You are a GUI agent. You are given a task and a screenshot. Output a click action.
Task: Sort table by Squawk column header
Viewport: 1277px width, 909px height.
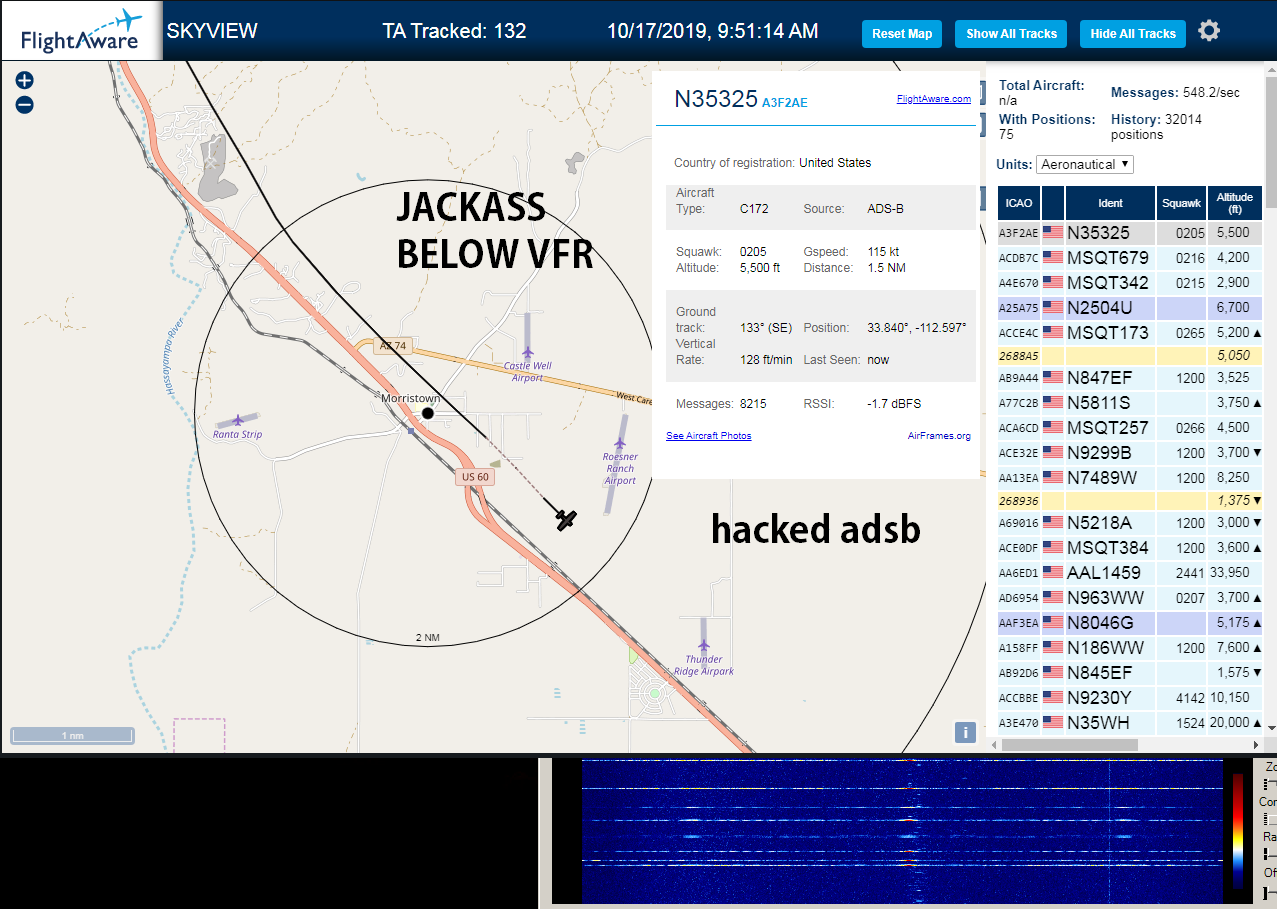(1181, 203)
